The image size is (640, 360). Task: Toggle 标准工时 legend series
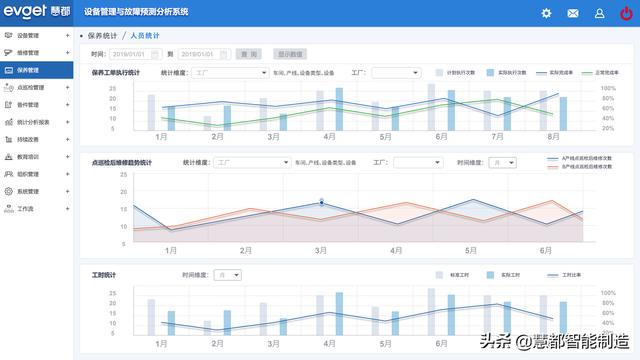(453, 275)
